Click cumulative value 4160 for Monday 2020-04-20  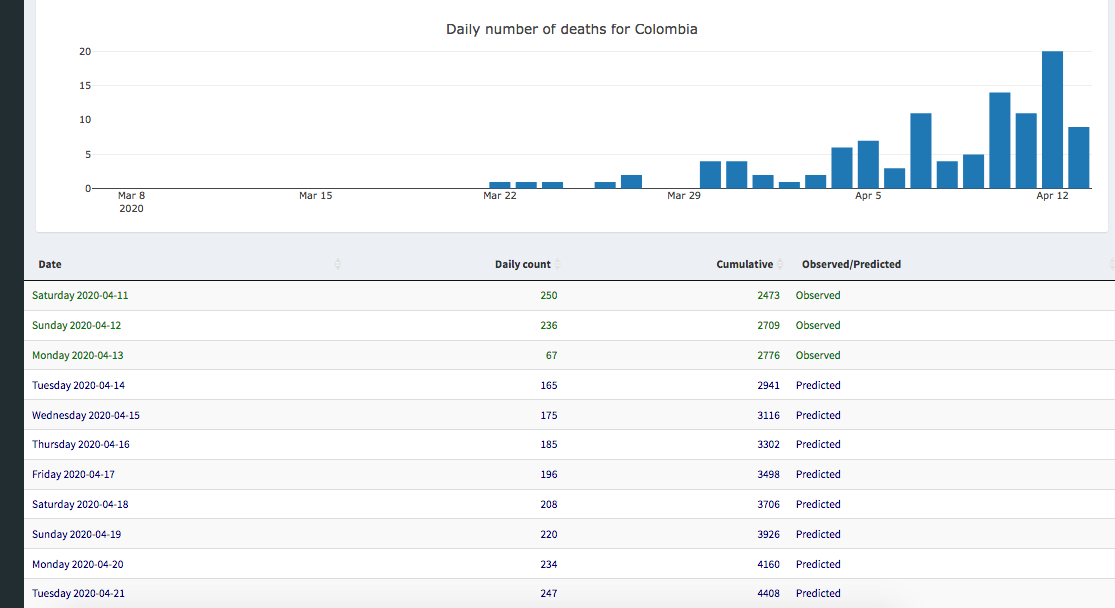point(768,564)
